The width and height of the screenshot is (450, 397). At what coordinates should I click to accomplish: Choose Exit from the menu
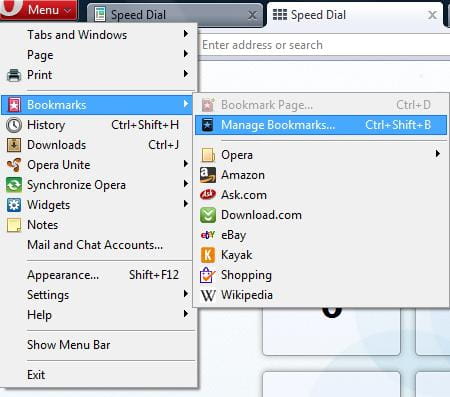[98, 375]
